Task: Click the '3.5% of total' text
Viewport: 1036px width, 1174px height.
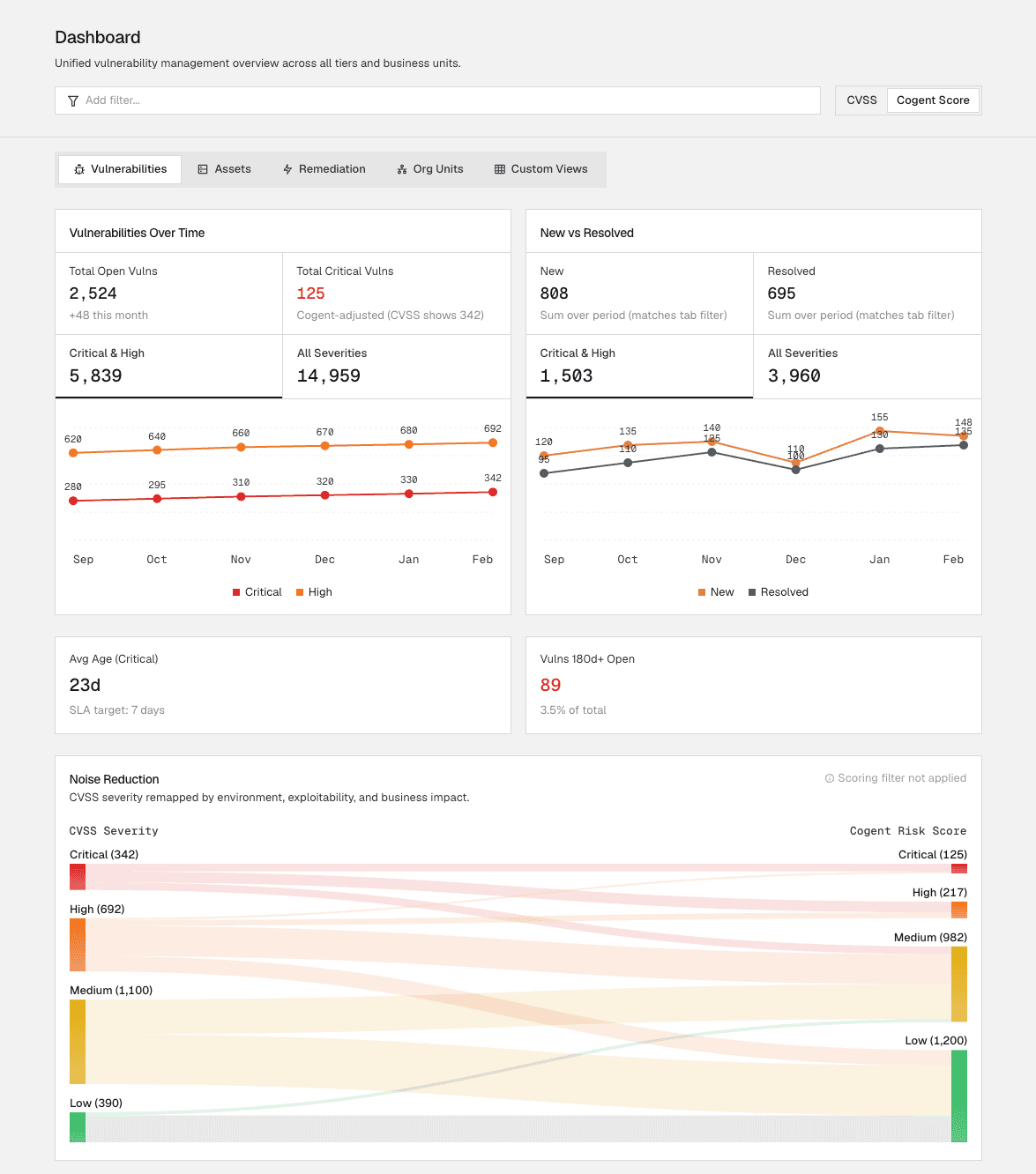Action: (573, 710)
